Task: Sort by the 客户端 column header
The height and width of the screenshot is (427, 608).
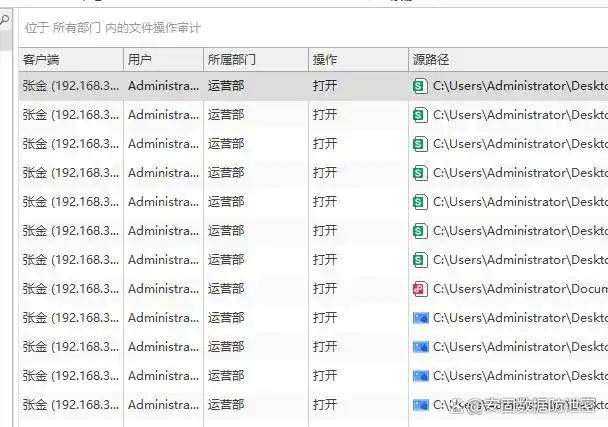Action: tap(71, 60)
